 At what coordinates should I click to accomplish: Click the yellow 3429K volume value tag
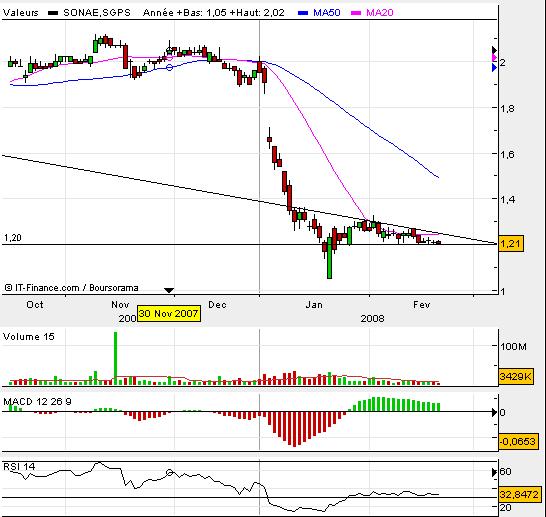point(516,376)
